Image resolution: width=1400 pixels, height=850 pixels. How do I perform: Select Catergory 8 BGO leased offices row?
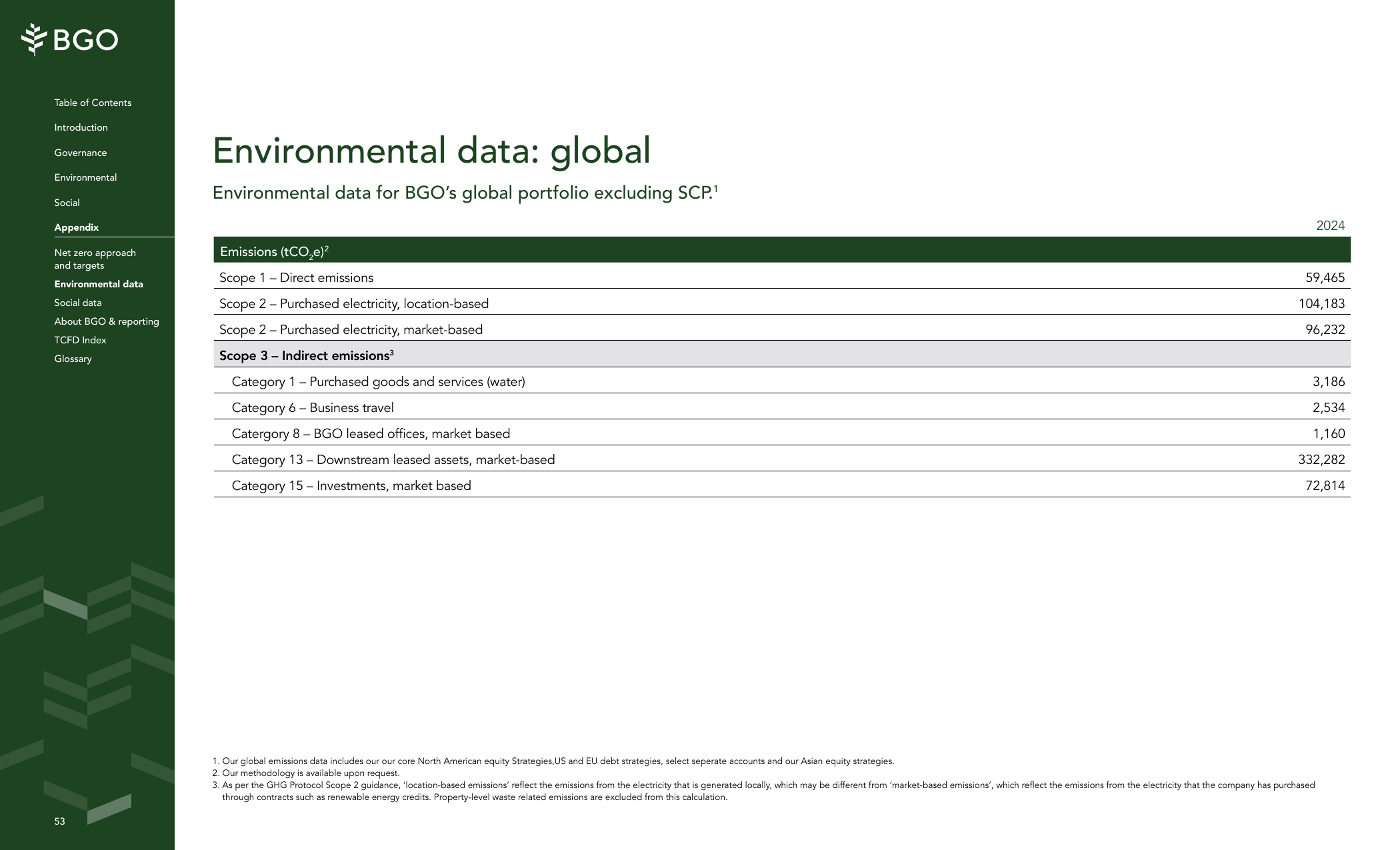[x=782, y=433]
